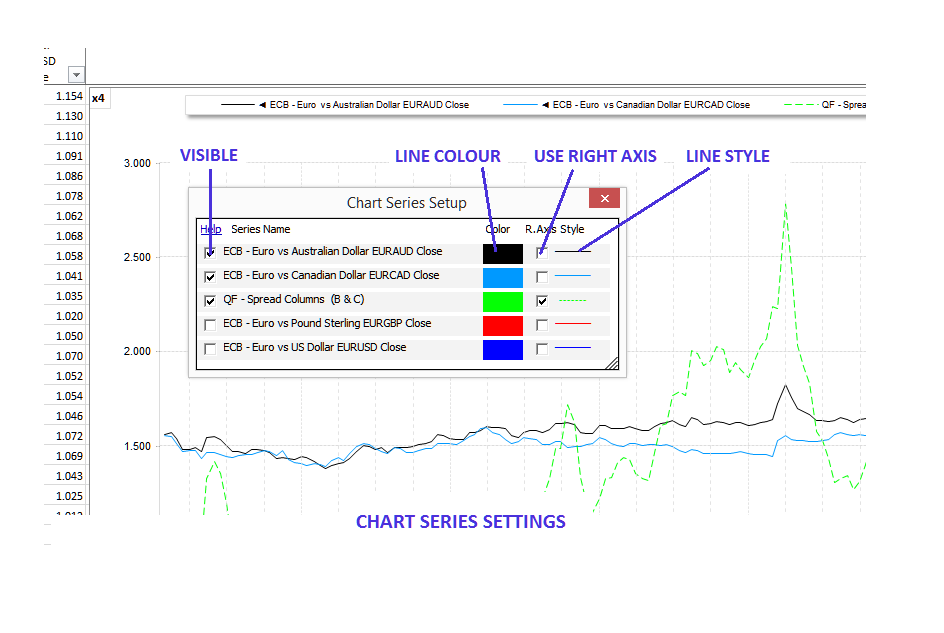Image resolution: width=944 pixels, height=633 pixels.
Task: Tick right axis box for EURGBP Close
Action: pyautogui.click(x=542, y=324)
